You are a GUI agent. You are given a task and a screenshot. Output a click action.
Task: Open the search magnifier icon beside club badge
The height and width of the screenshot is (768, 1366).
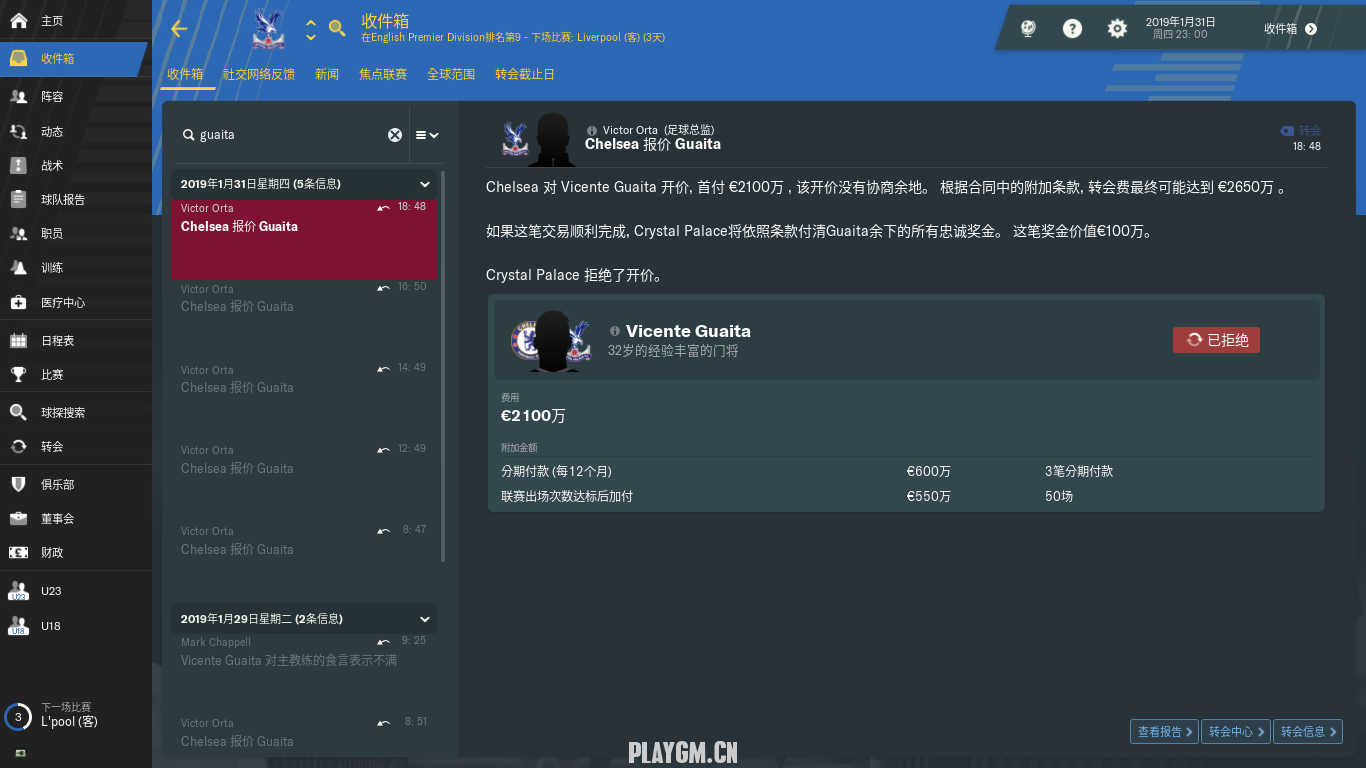point(338,28)
